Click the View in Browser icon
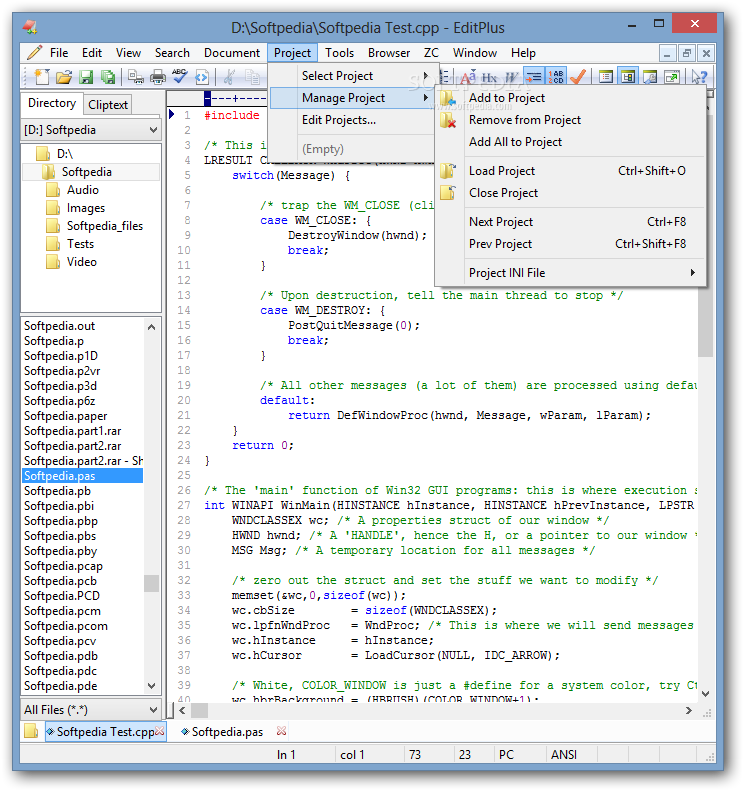The image size is (744, 791). point(202,77)
